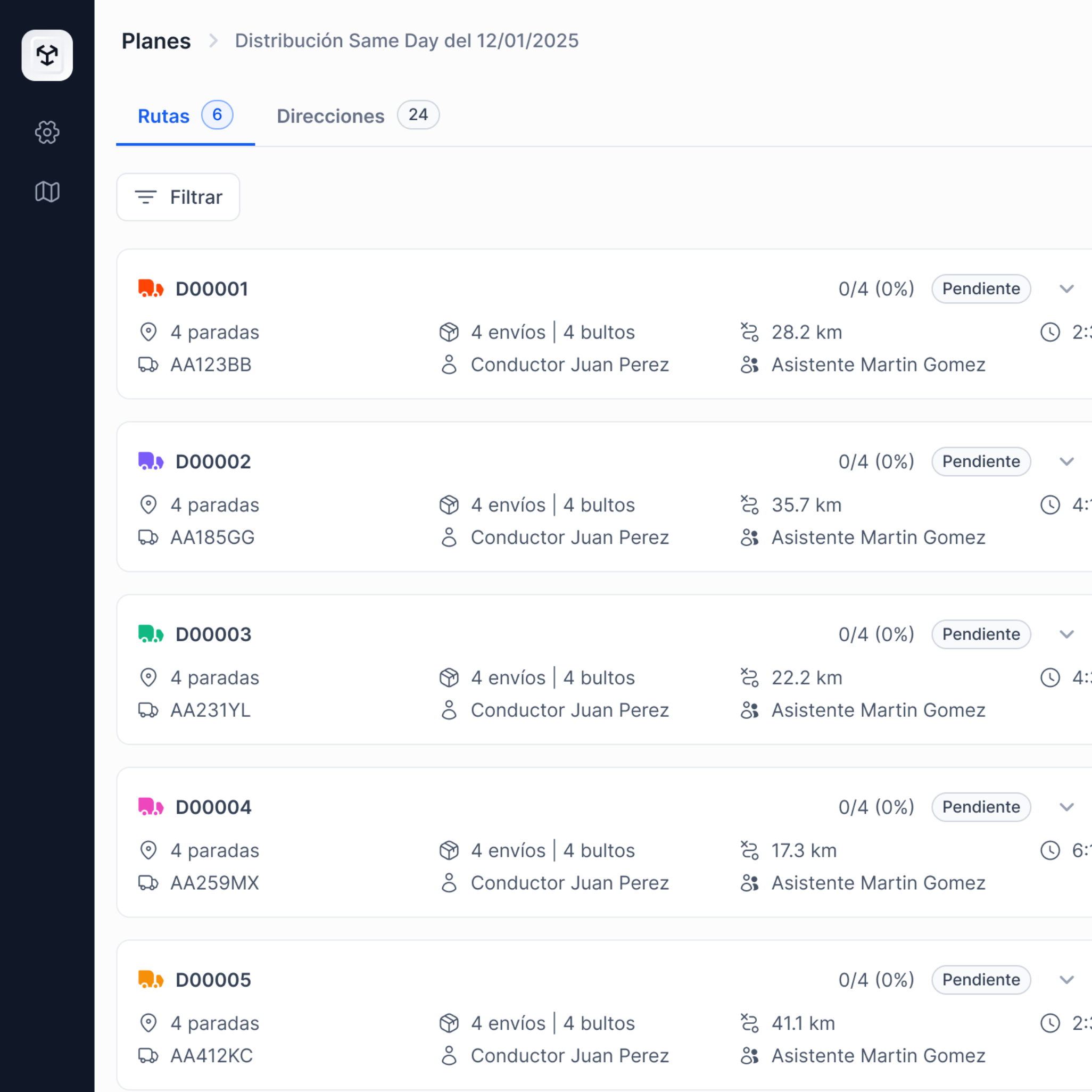Expand route D00004 details chevron

click(1066, 807)
